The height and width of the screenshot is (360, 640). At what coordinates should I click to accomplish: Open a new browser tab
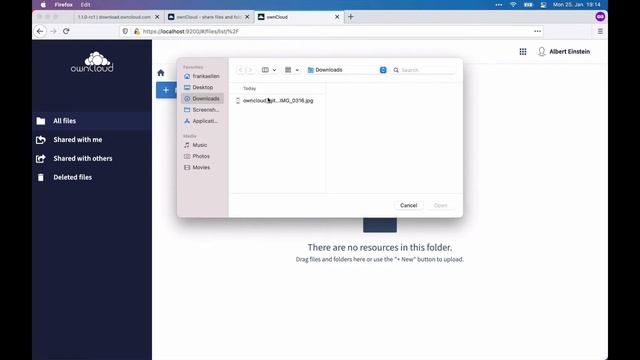click(351, 17)
